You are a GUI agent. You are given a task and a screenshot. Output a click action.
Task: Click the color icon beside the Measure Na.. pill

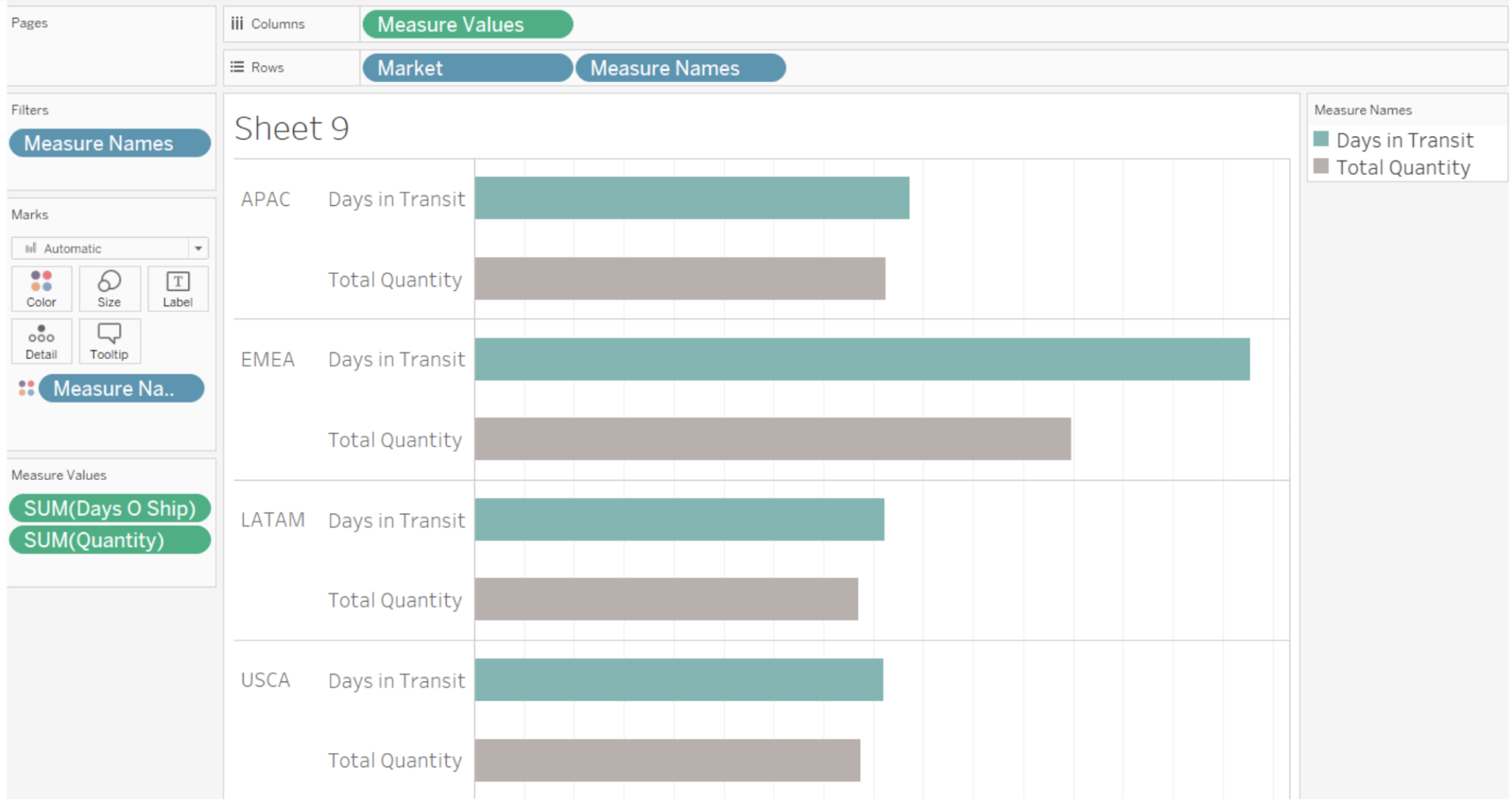point(27,388)
